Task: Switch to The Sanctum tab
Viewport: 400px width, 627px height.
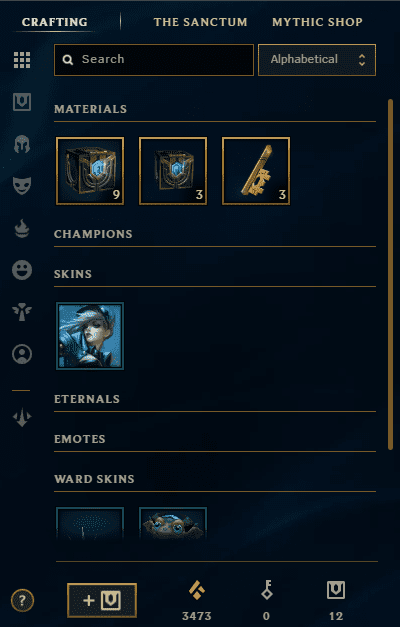Action: point(200,22)
